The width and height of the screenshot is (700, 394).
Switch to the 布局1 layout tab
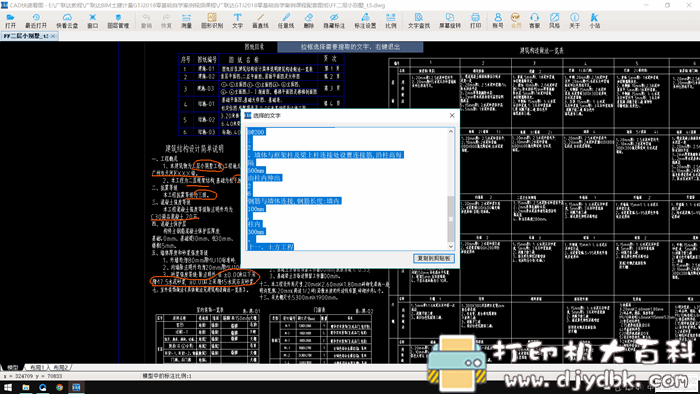point(36,367)
